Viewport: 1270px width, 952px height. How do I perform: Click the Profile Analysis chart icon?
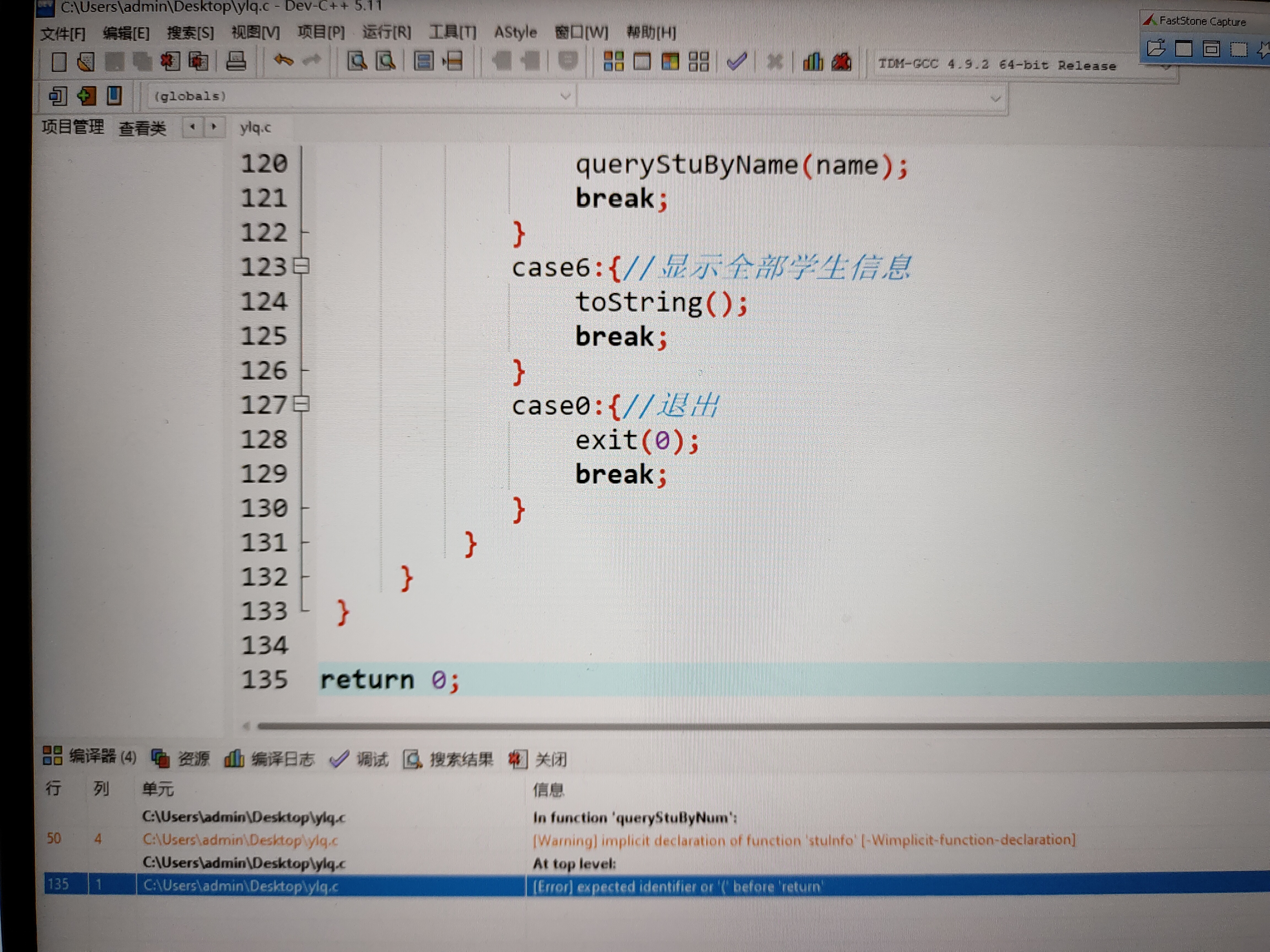812,61
